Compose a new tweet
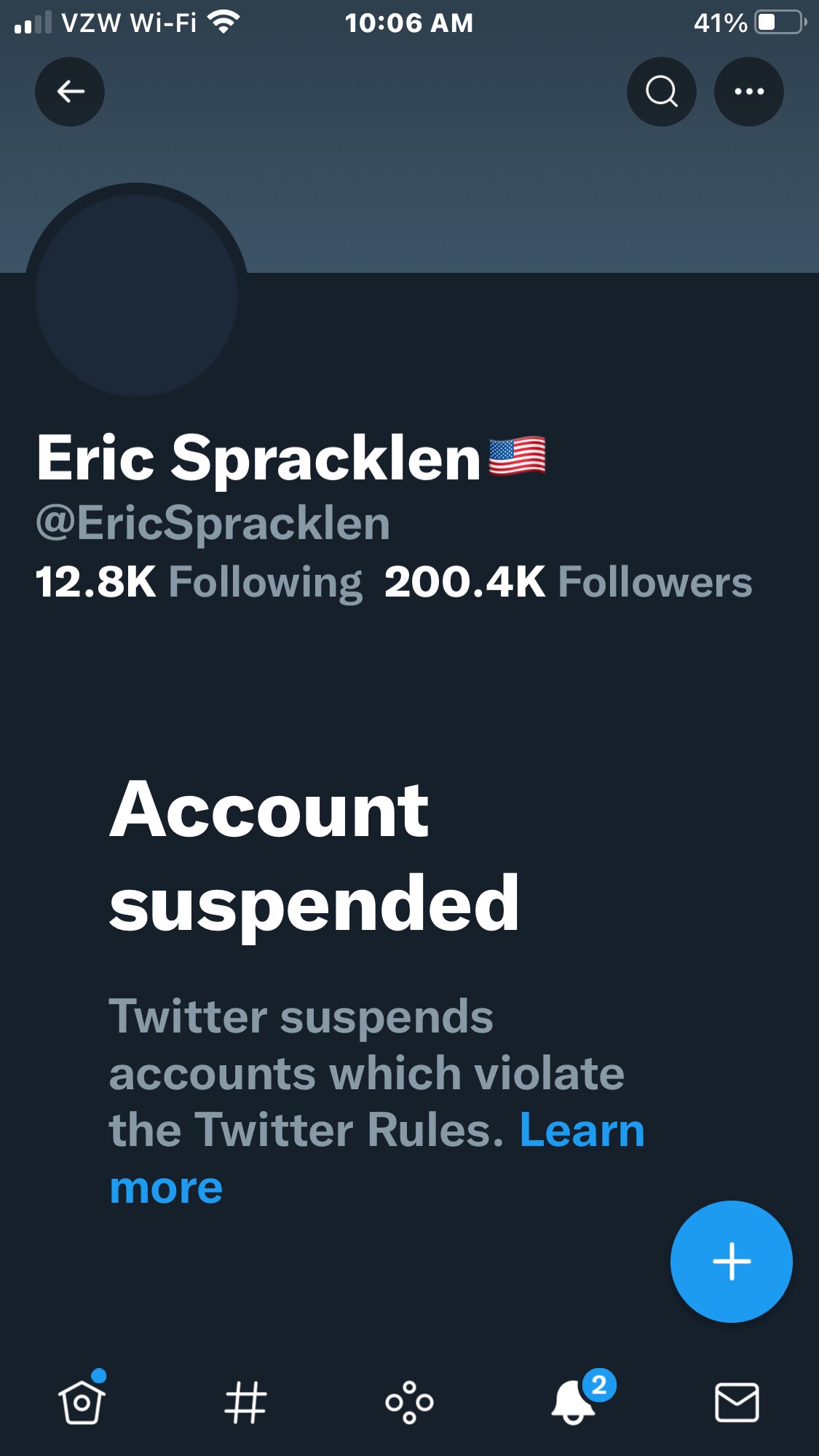 (x=731, y=1262)
